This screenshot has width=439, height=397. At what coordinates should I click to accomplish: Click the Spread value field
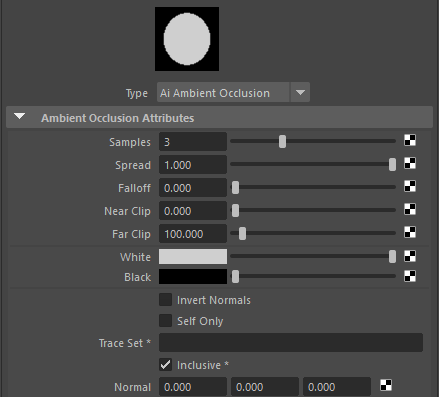193,165
